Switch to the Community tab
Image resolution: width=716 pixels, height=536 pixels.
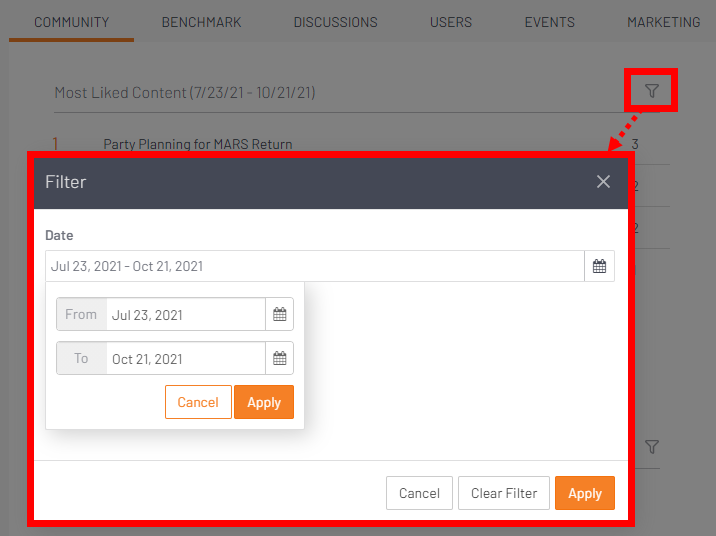71,22
